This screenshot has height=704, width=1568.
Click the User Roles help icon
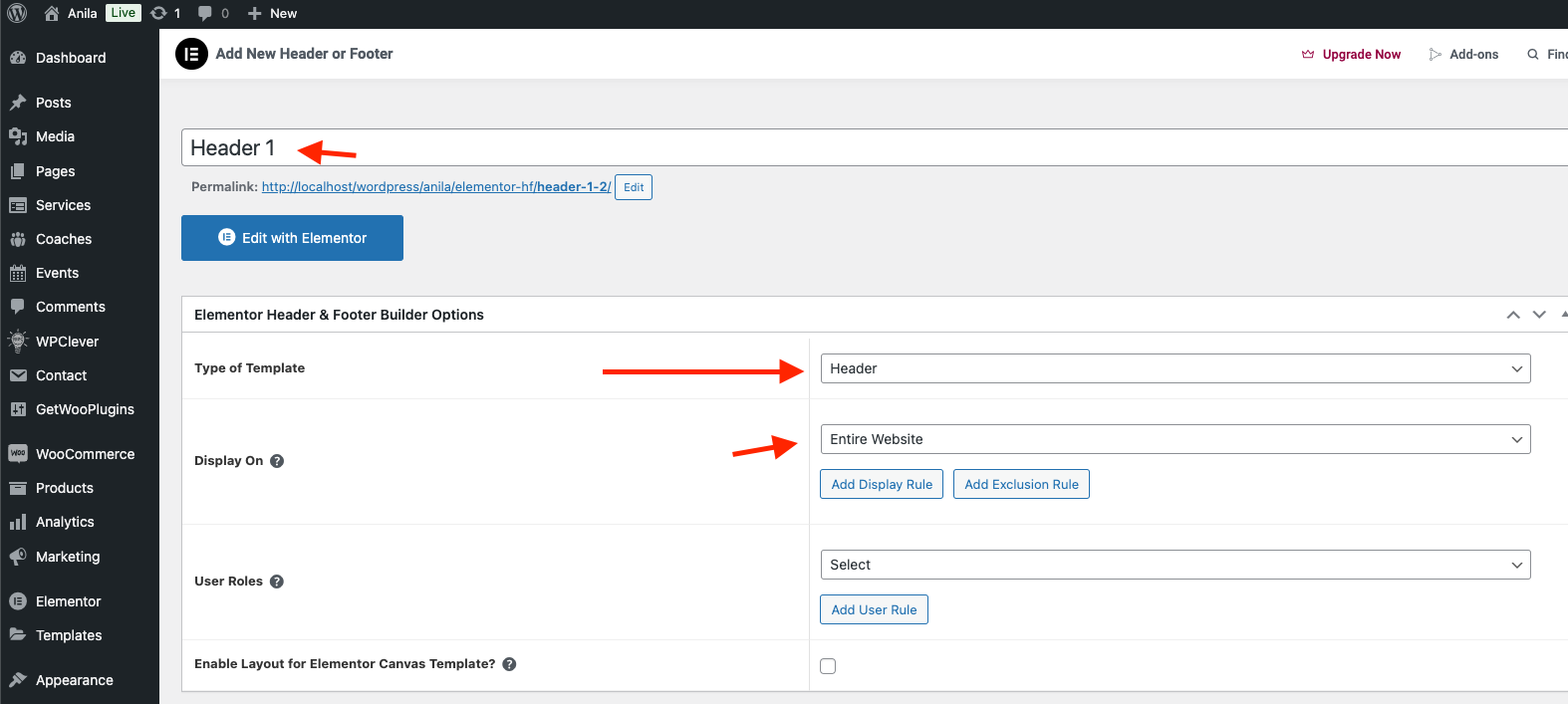277,582
